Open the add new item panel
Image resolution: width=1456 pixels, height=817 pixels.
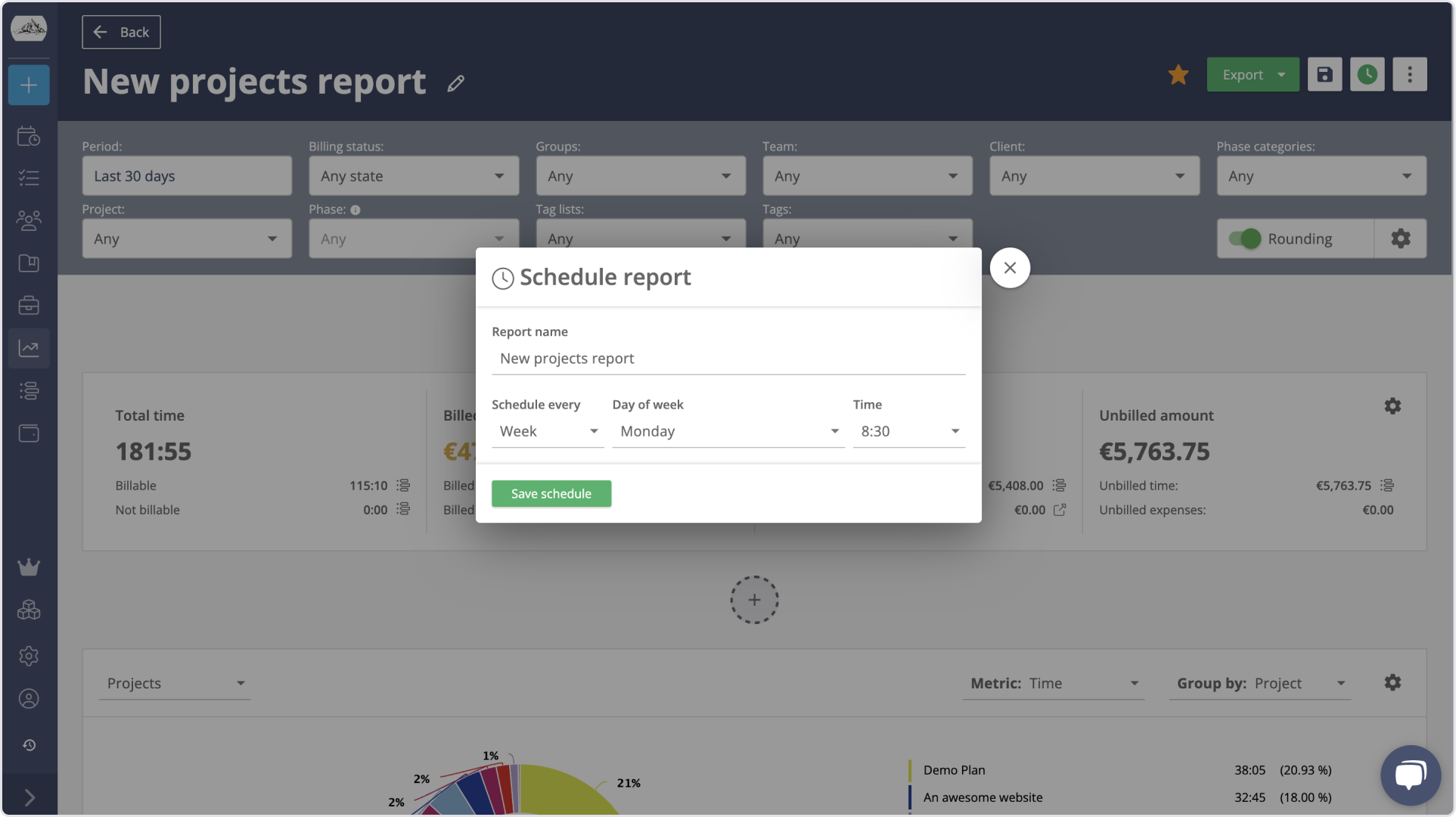pos(28,85)
